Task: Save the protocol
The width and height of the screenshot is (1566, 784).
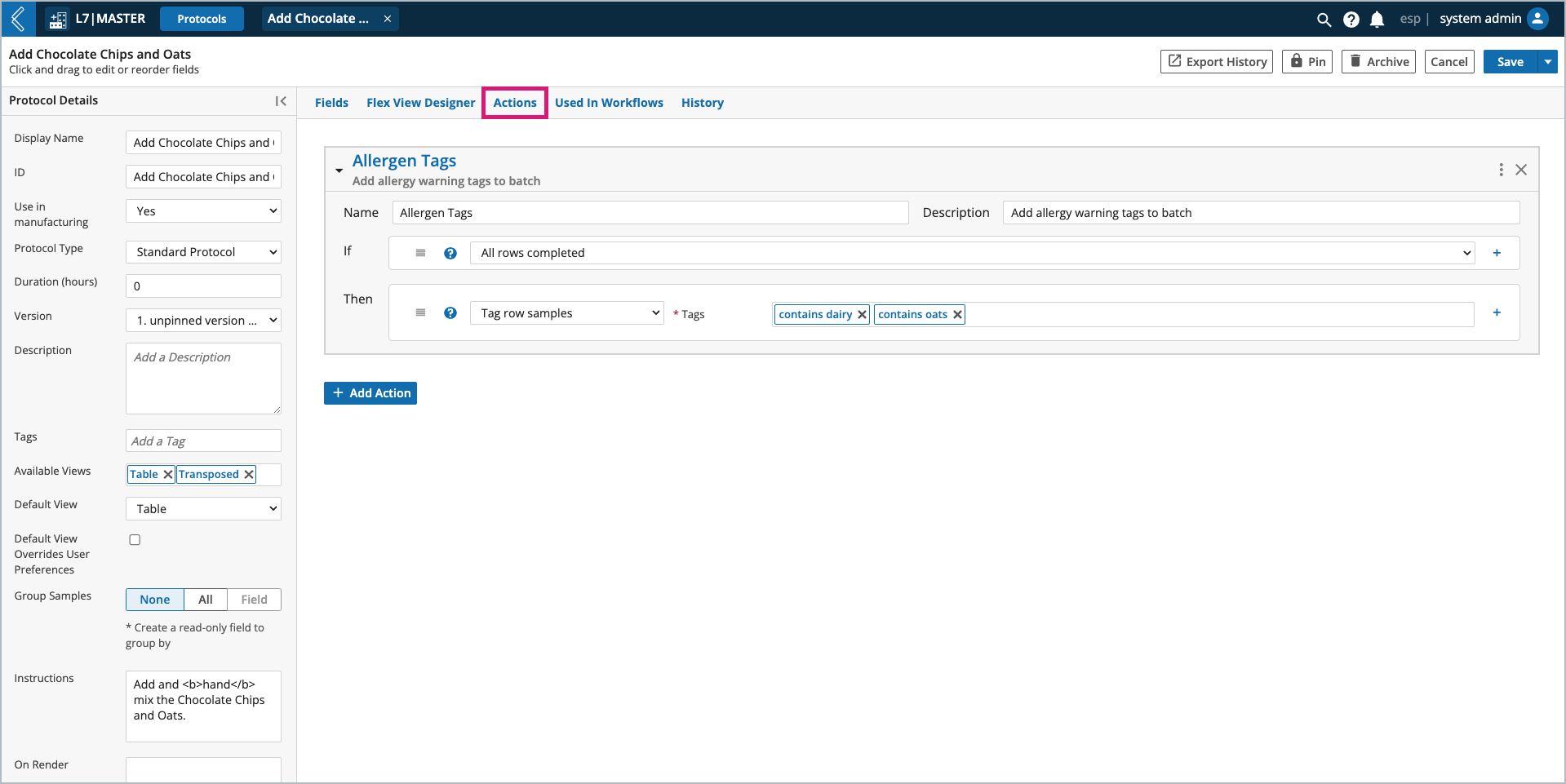Action: 1511,61
